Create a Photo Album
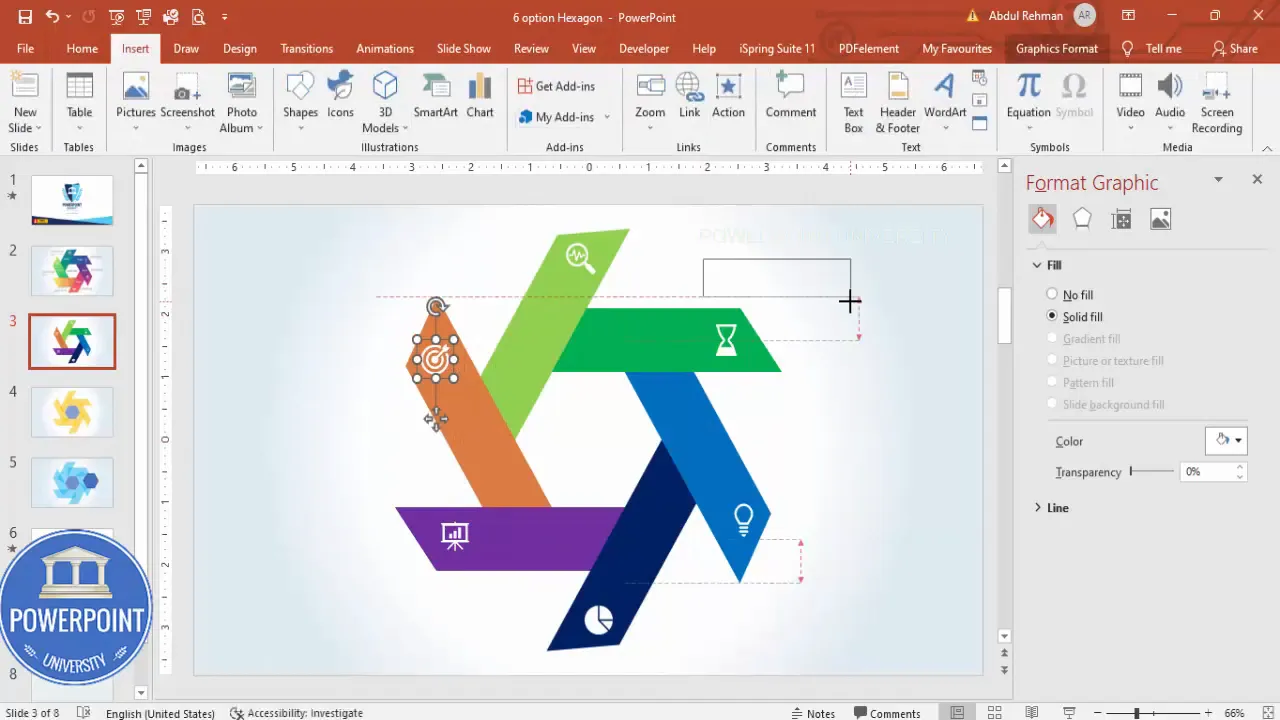This screenshot has width=1280, height=720. [x=241, y=103]
